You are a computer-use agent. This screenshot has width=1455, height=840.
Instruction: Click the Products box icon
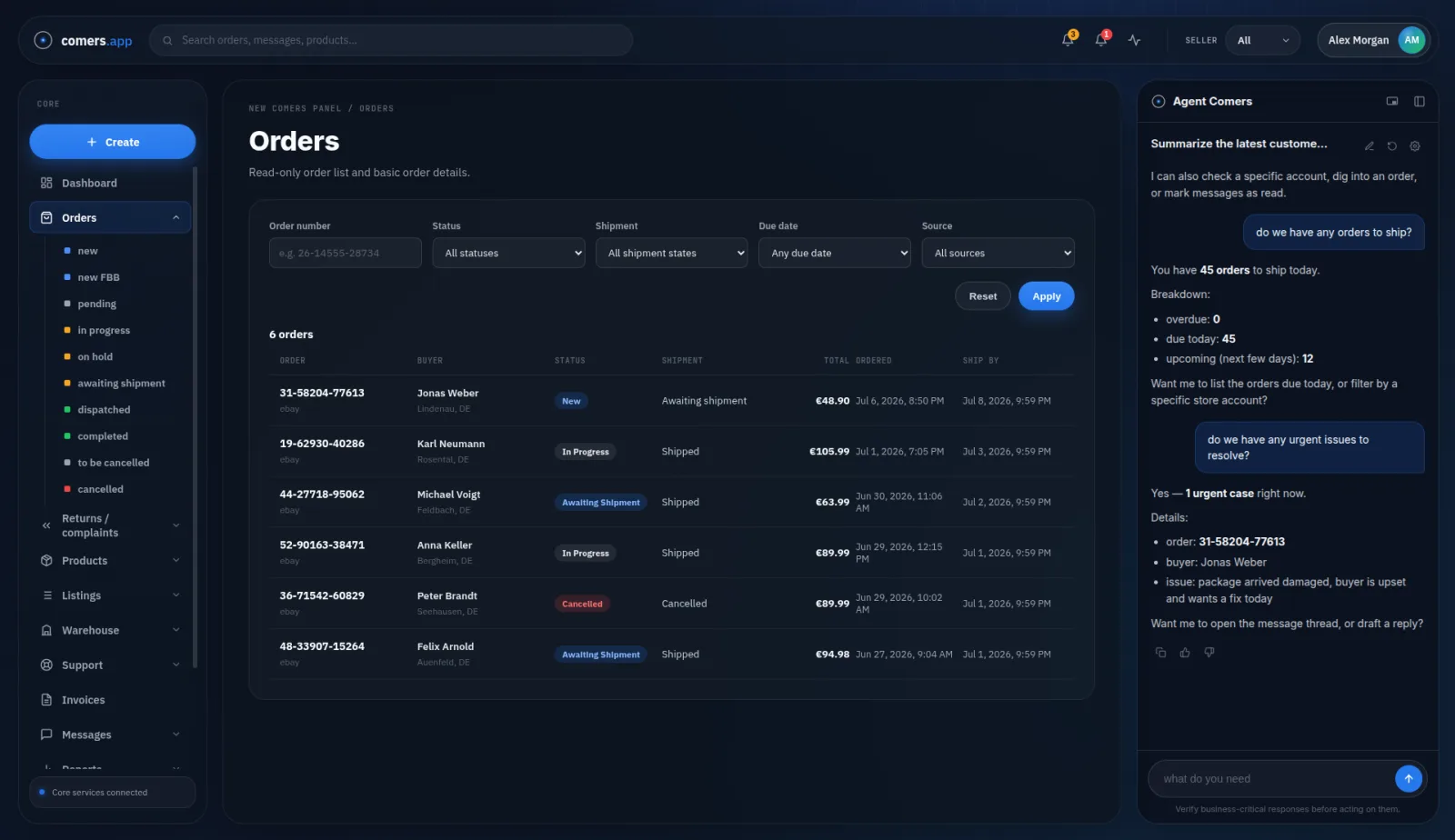coord(46,561)
